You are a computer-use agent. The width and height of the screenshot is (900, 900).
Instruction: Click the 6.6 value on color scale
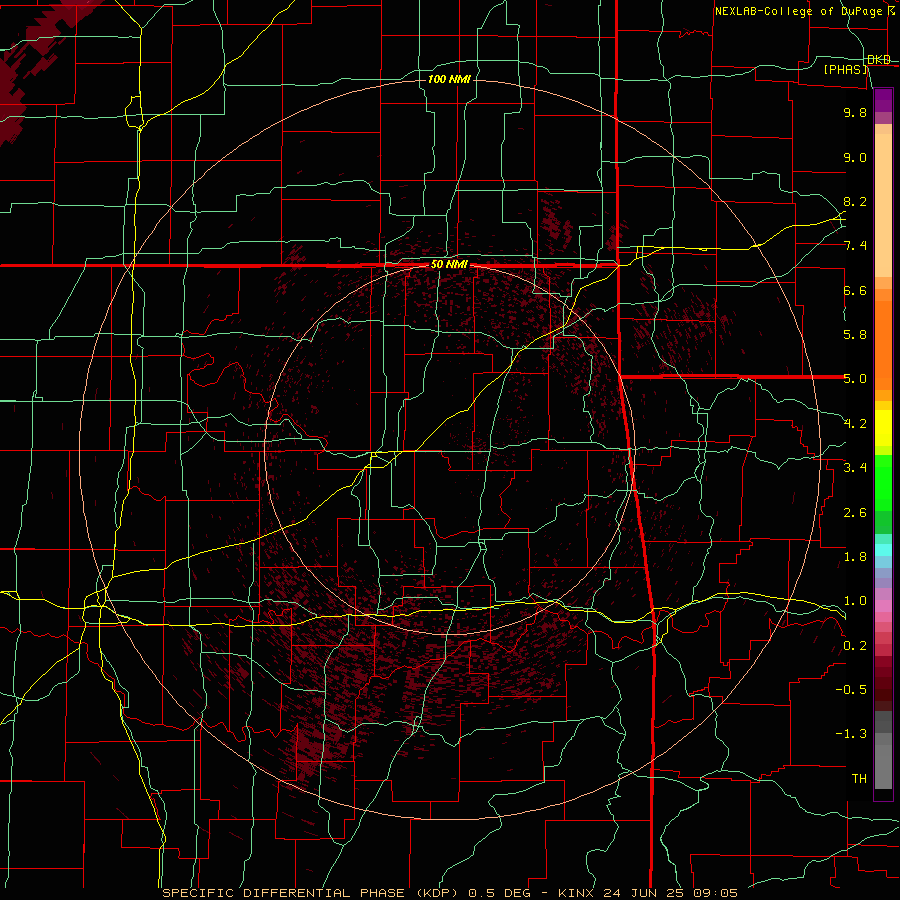(855, 291)
